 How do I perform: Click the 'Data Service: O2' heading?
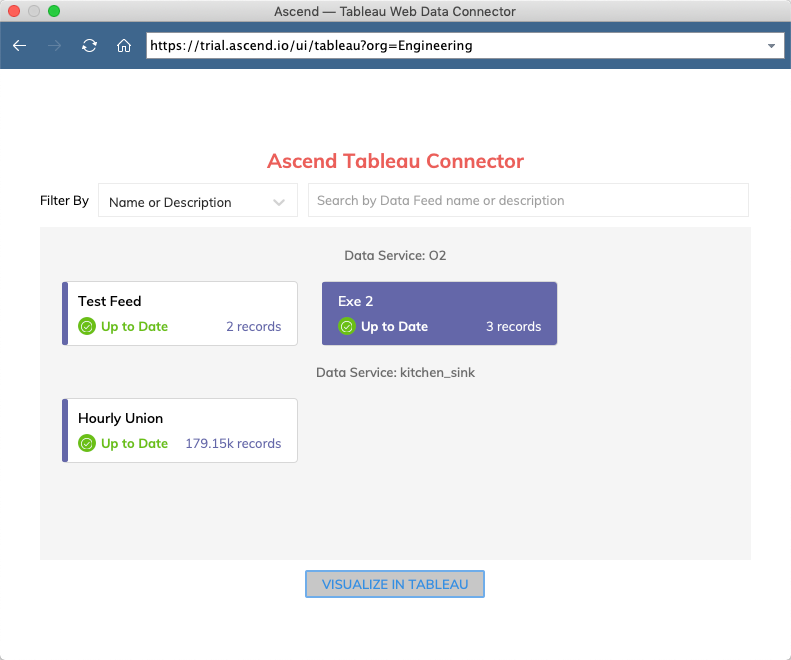395,255
